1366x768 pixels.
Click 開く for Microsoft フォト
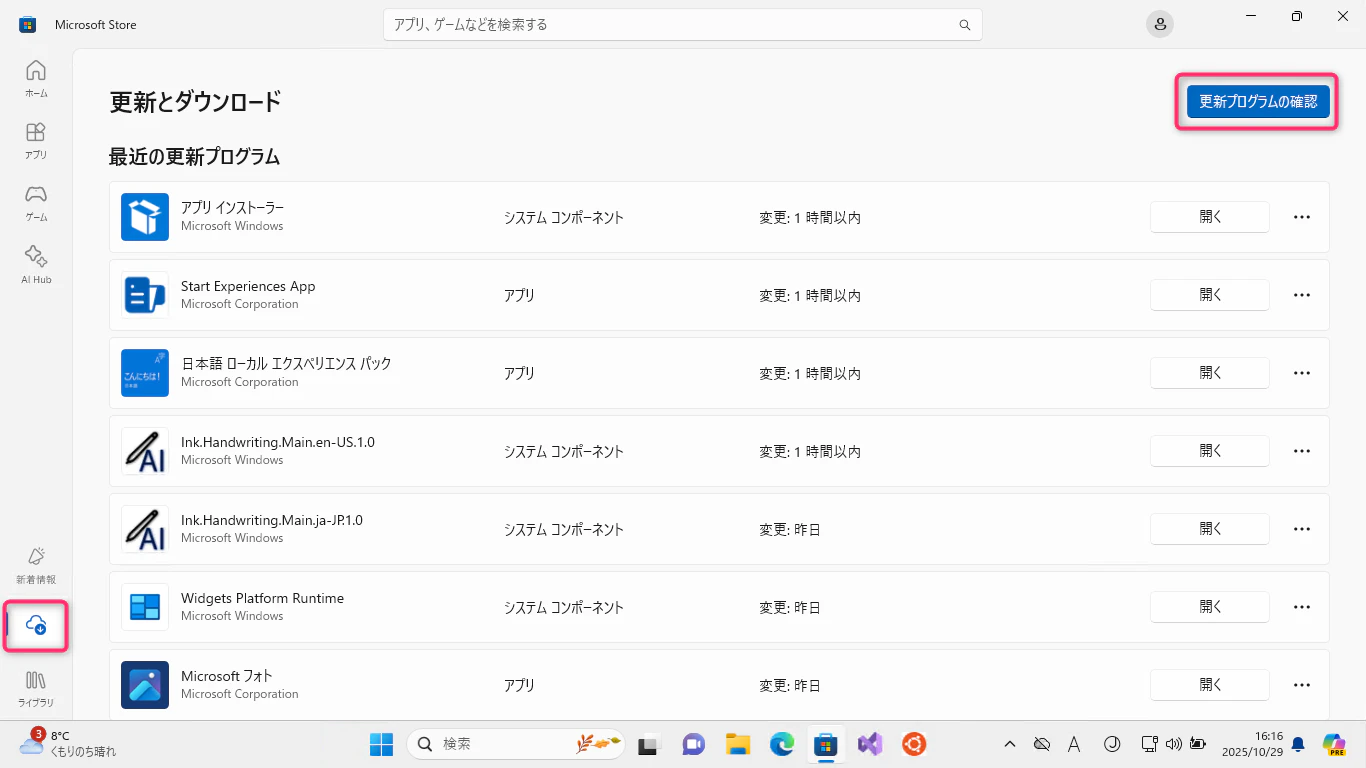click(1210, 685)
